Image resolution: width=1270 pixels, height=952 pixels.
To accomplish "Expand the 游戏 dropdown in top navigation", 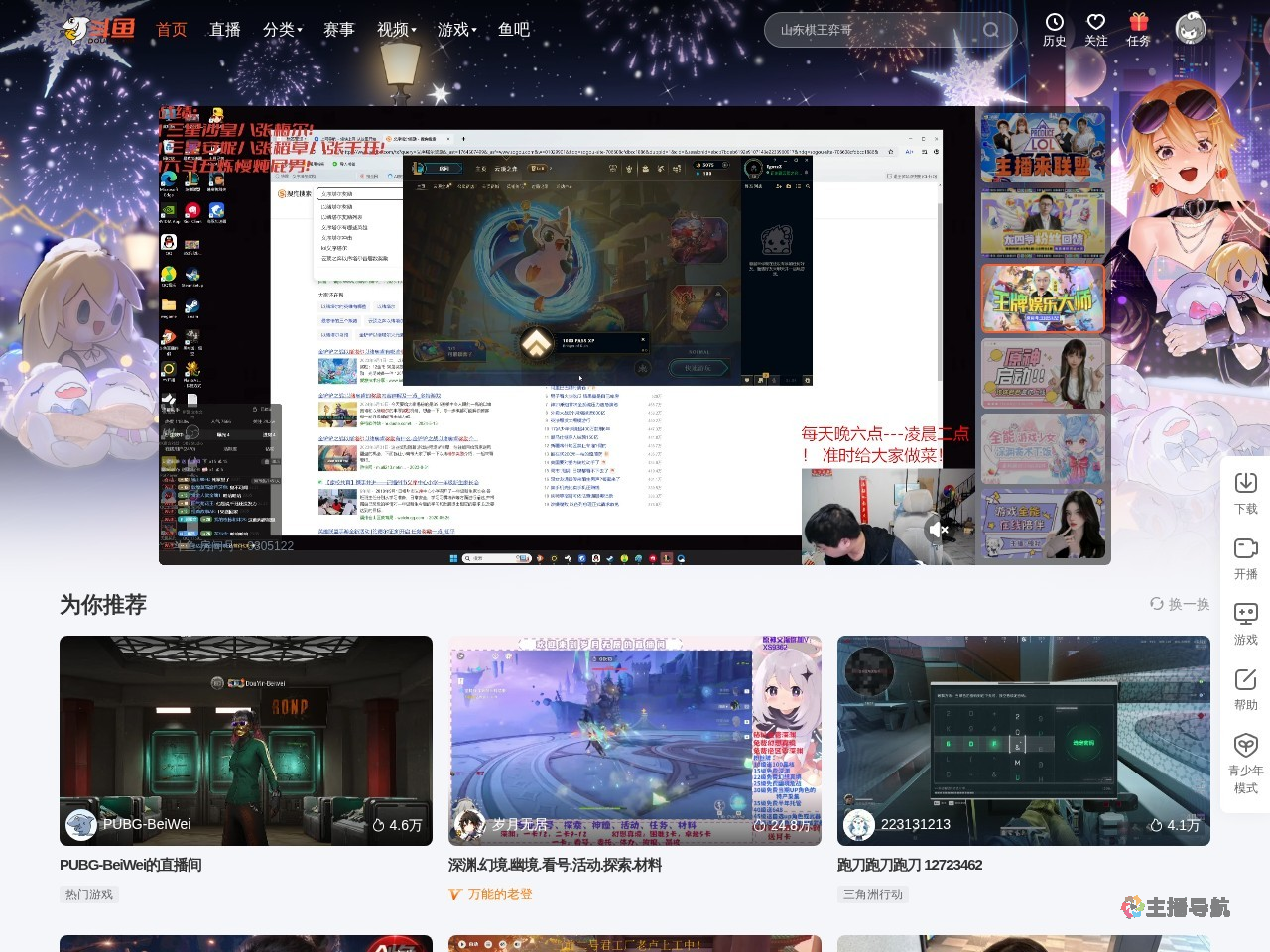I will (x=456, y=30).
